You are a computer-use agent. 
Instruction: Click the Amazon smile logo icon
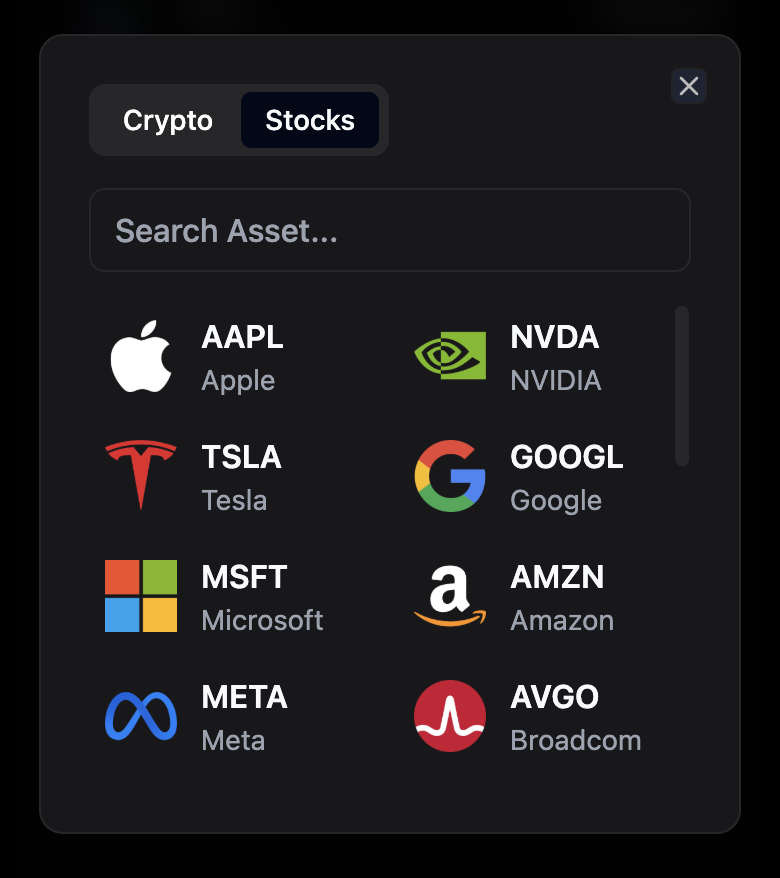pyautogui.click(x=450, y=596)
